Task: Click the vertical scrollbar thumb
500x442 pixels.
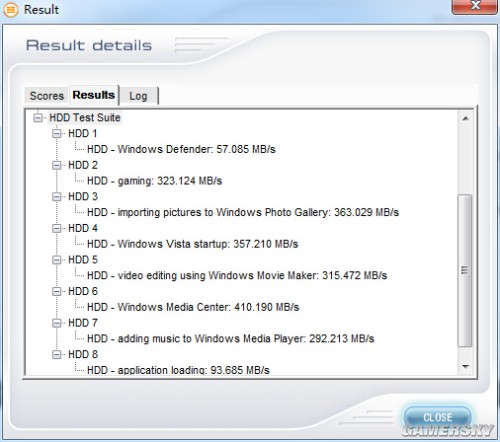Action: pos(465,270)
